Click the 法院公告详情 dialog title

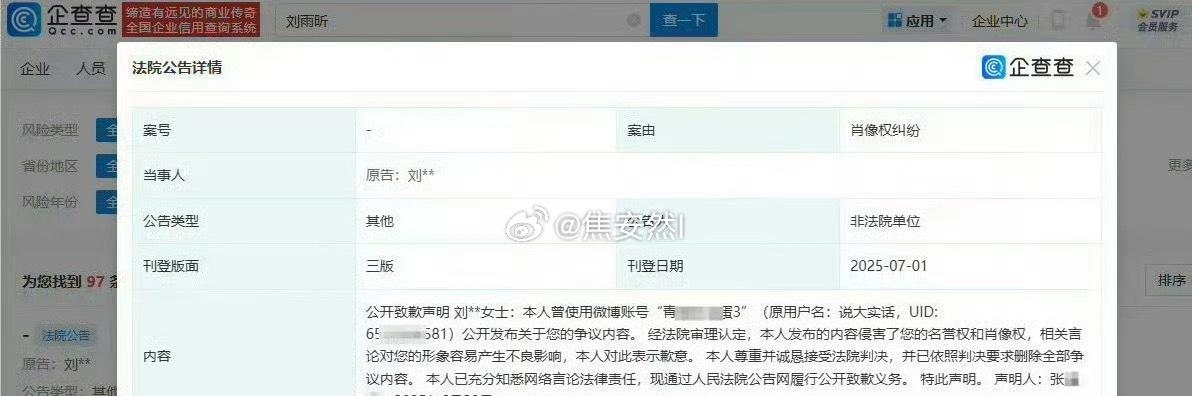point(177,68)
